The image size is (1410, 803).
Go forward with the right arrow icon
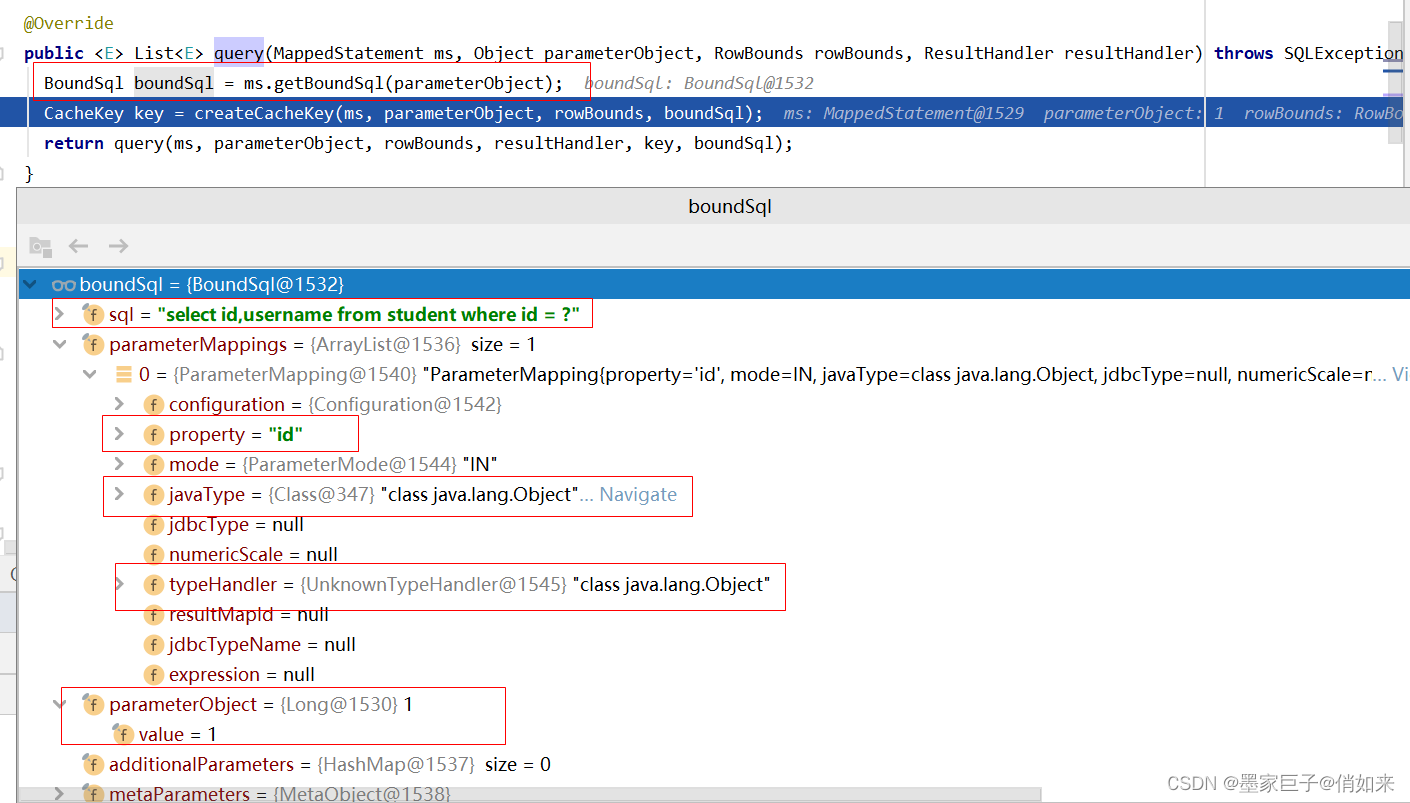coord(118,246)
